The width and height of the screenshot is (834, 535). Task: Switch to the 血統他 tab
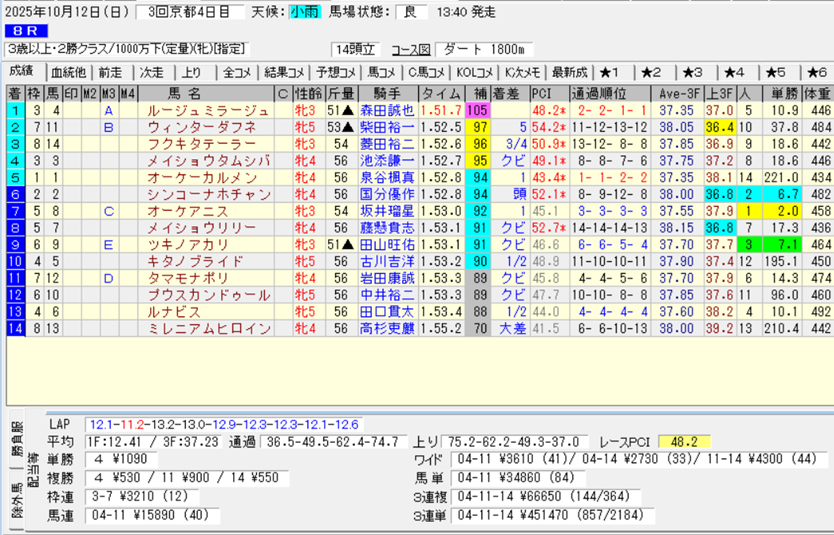click(x=68, y=72)
